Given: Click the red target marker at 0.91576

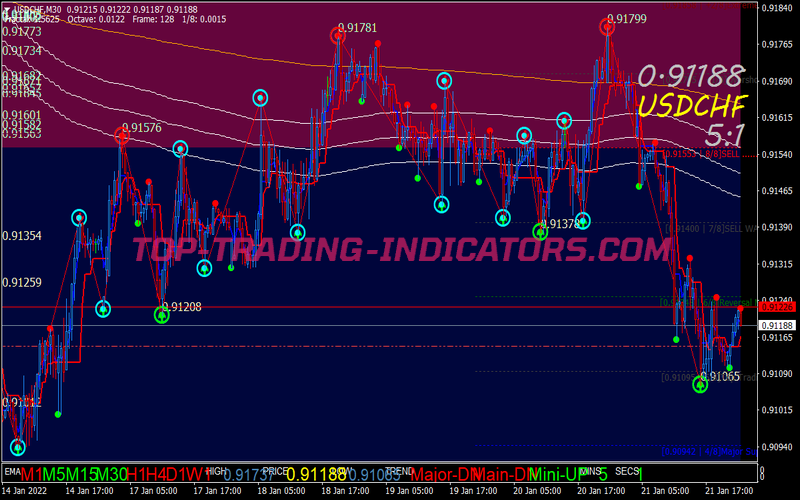Looking at the screenshot, I should [121, 136].
